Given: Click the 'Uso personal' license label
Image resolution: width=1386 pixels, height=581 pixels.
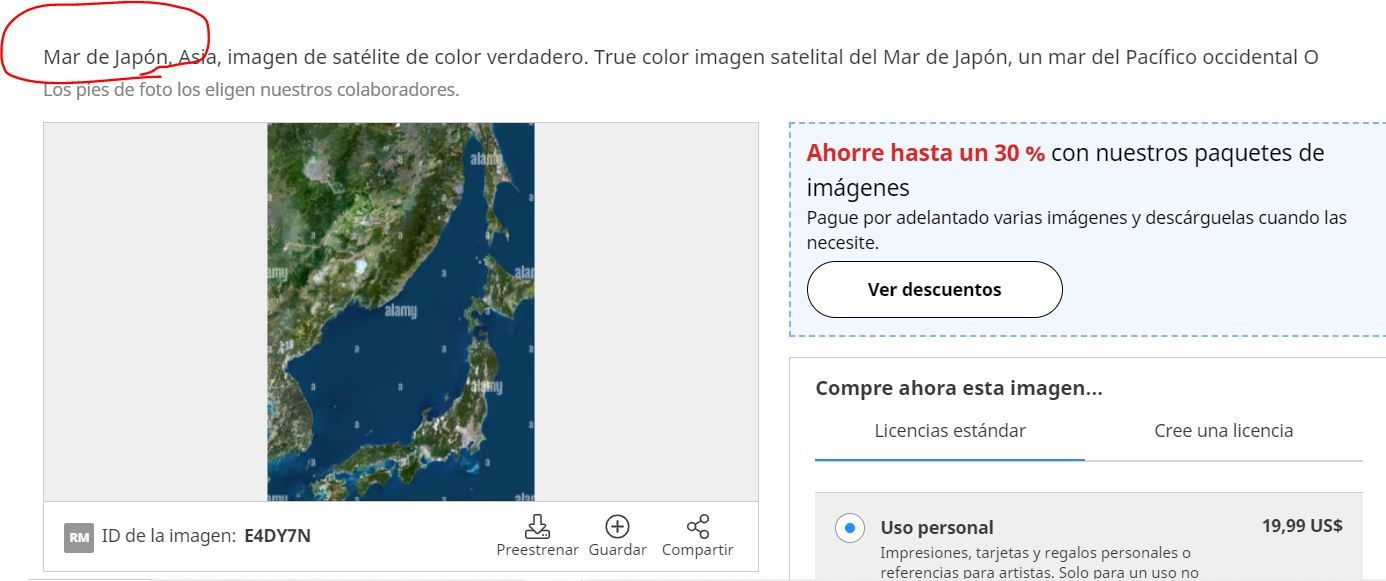Looking at the screenshot, I should (937, 528).
